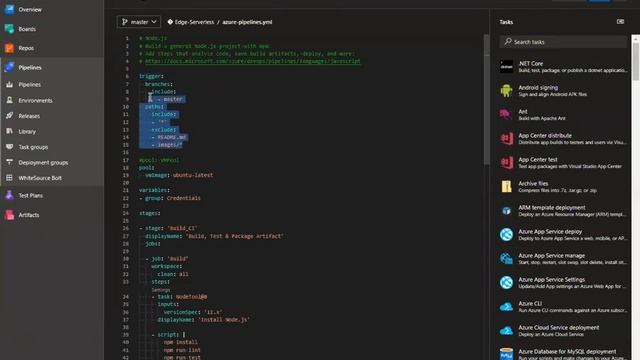Screen dimensions: 640x360
Task: Open the Library icon in sidebar
Action: [x=9, y=131]
